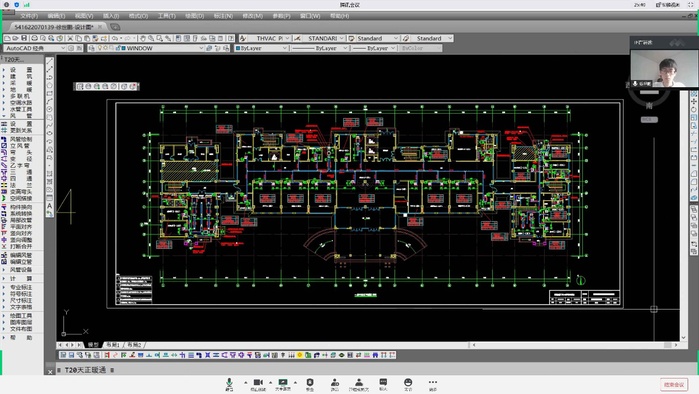
Task: Click the Save icon in the AutoCAD toolbar
Action: coord(24,38)
